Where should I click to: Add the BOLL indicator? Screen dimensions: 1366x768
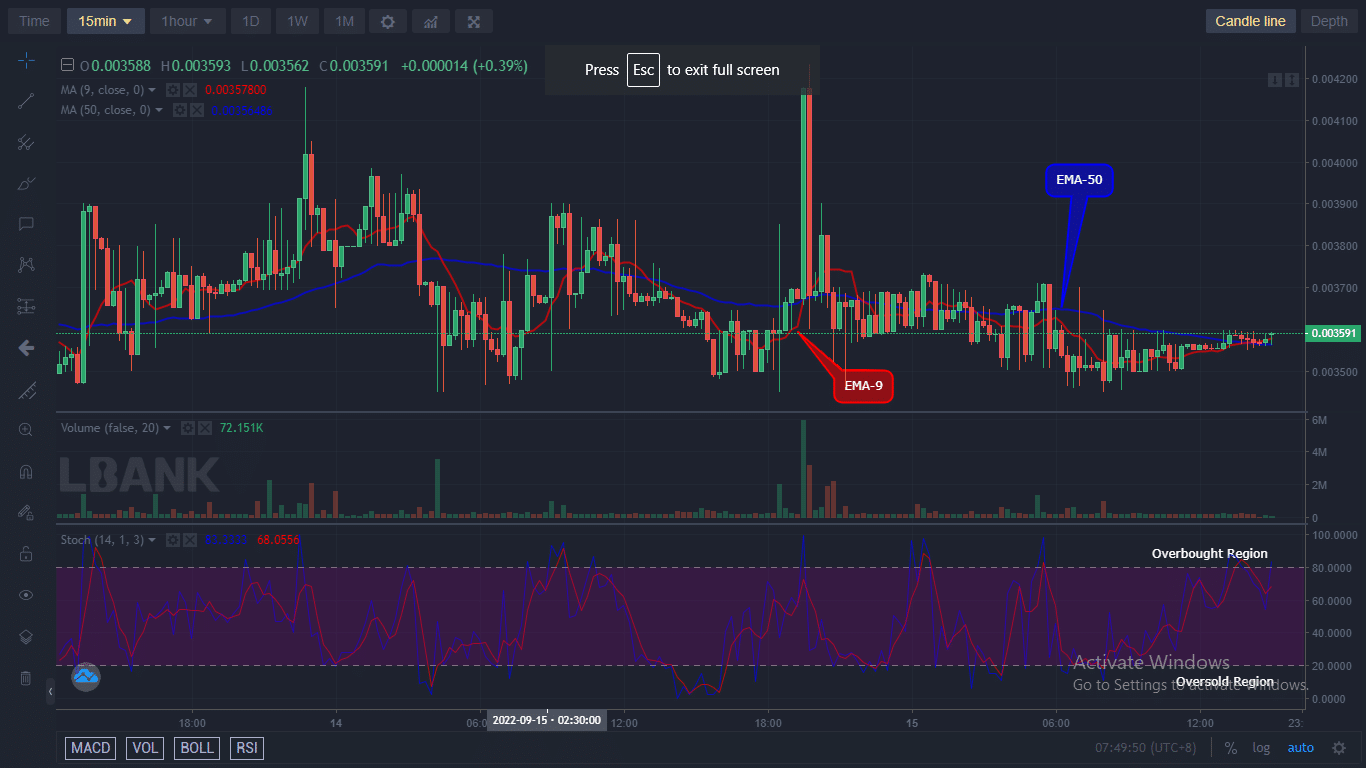pyautogui.click(x=197, y=748)
